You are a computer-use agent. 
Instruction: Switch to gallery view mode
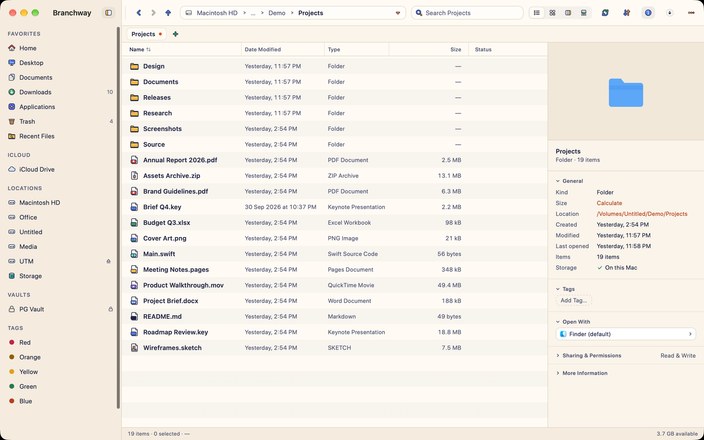tap(584, 13)
